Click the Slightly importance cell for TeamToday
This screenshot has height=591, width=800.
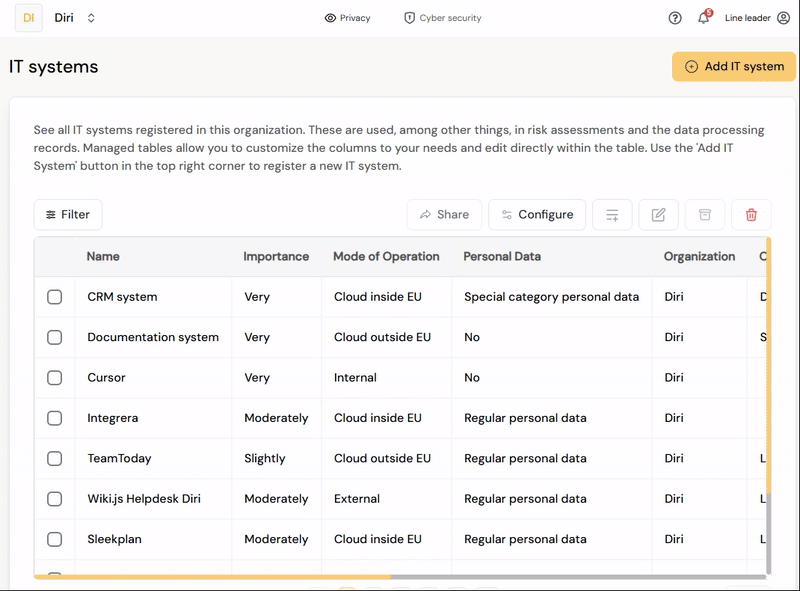(x=277, y=458)
